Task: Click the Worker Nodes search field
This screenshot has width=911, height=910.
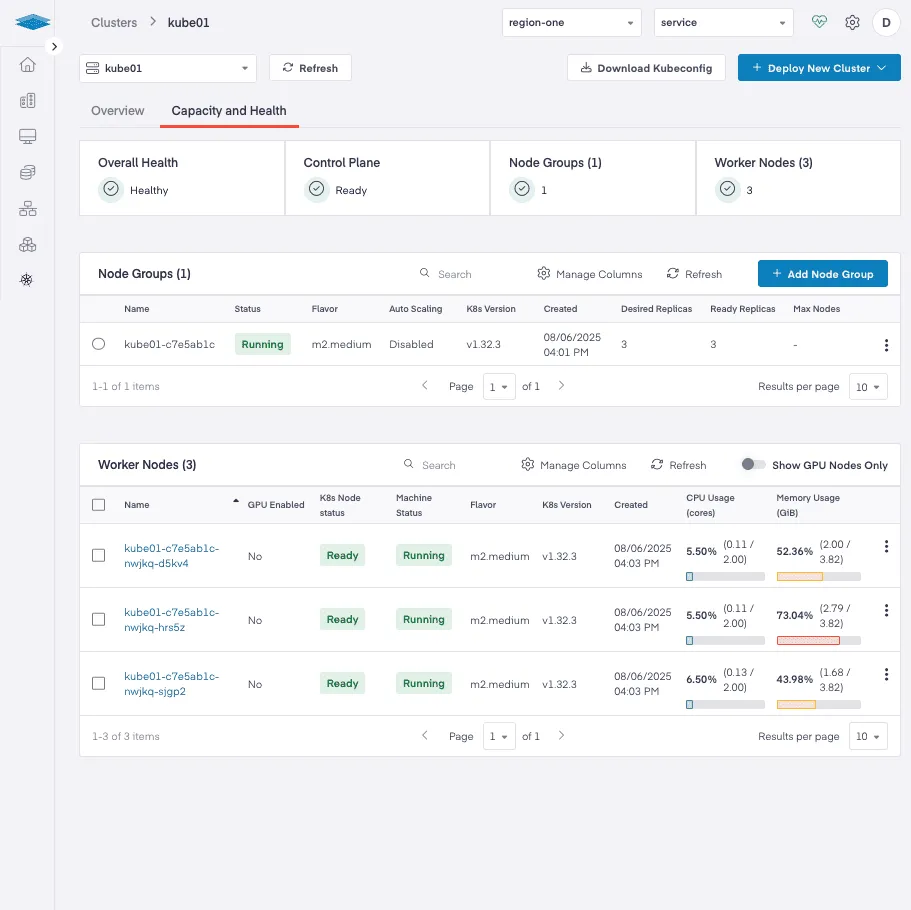Action: click(x=439, y=465)
